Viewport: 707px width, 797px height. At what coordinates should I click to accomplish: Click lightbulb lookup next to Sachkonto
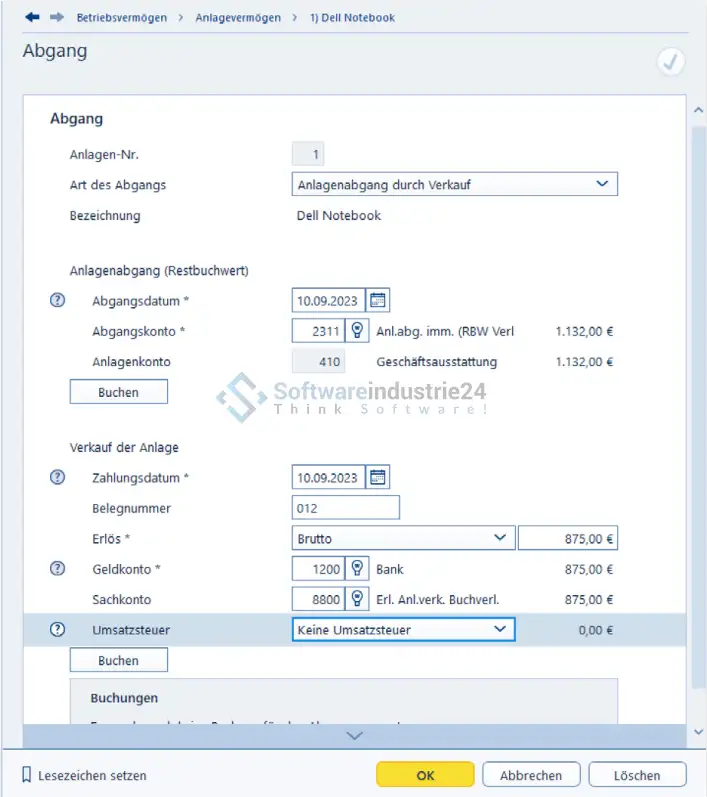[x=356, y=599]
